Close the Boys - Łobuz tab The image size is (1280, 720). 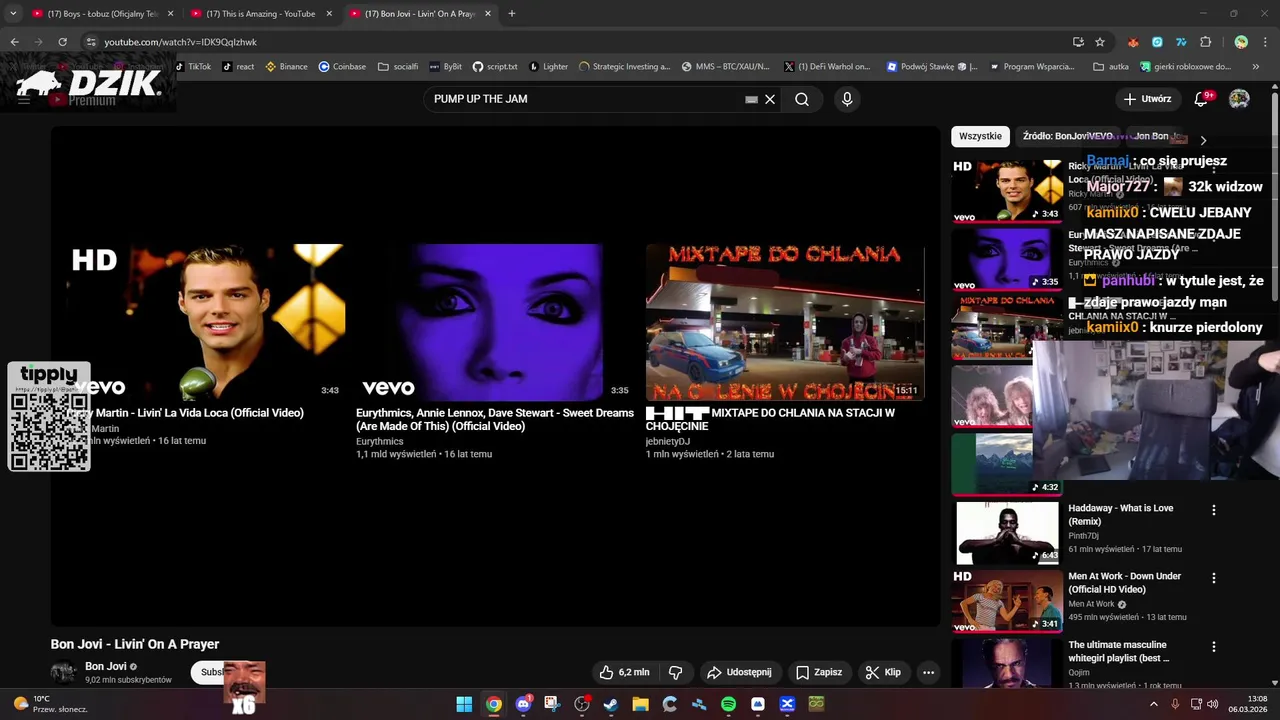click(170, 14)
